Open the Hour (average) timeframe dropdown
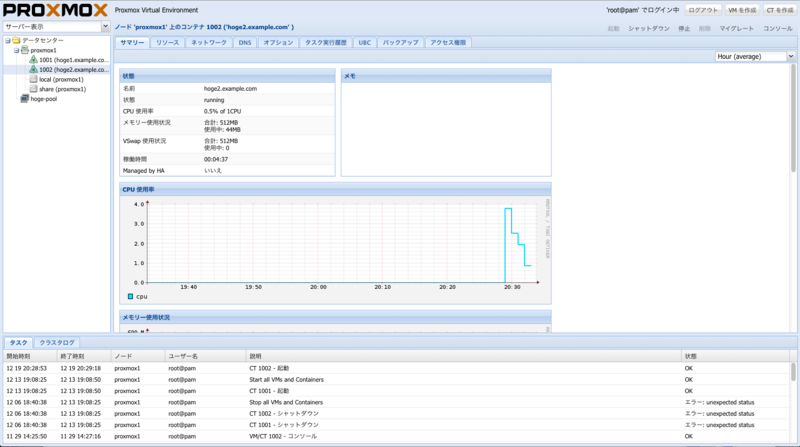 pyautogui.click(x=790, y=57)
